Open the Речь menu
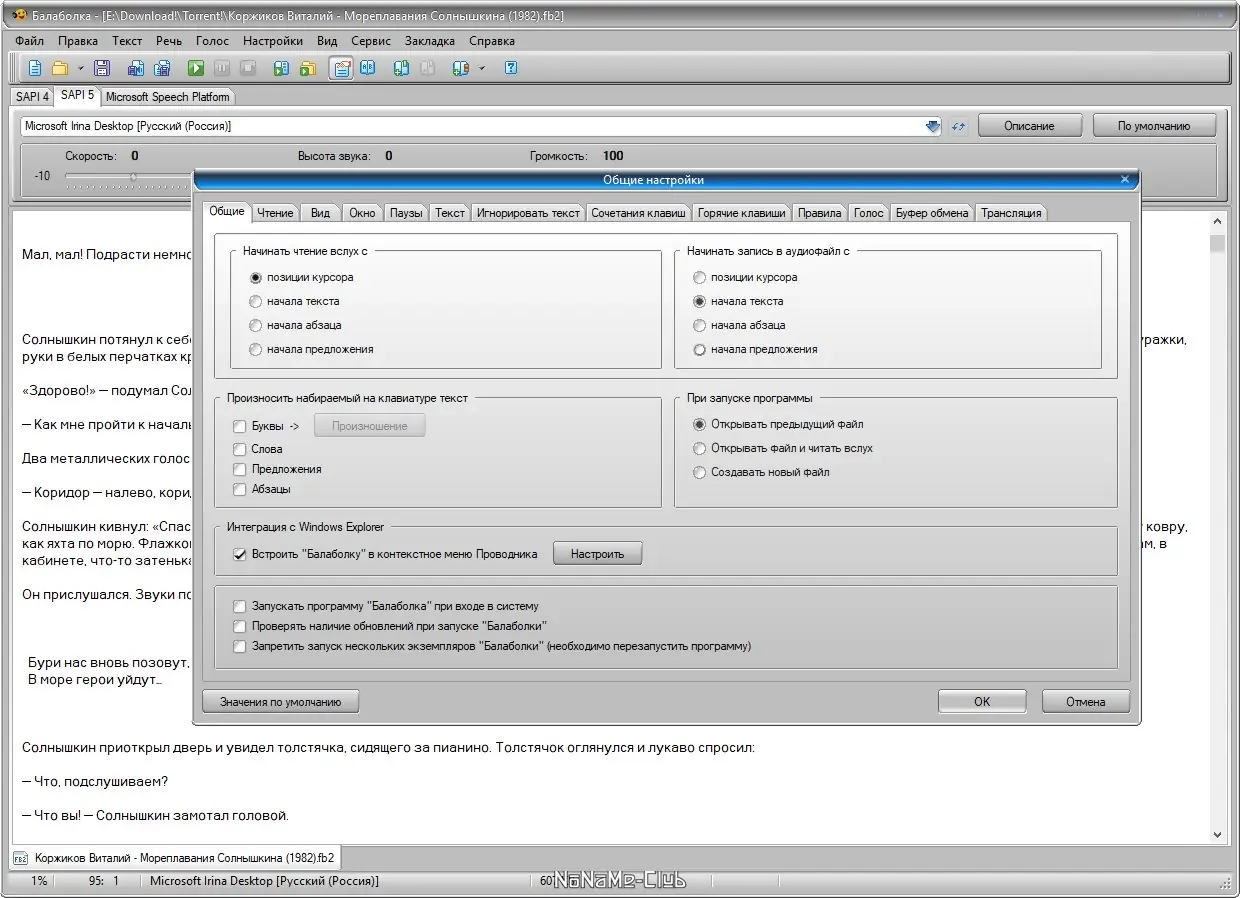 tap(168, 41)
